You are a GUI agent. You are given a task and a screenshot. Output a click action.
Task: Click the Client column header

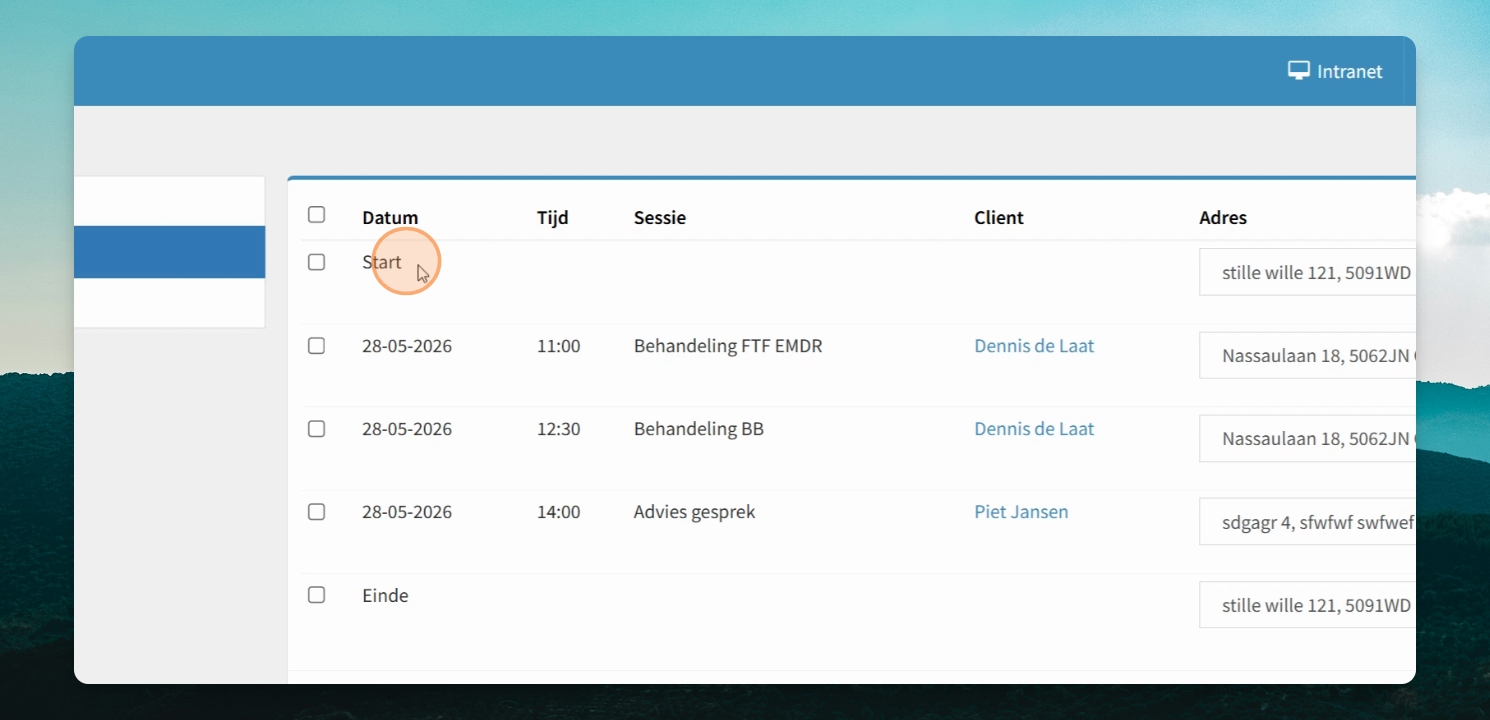[999, 218]
